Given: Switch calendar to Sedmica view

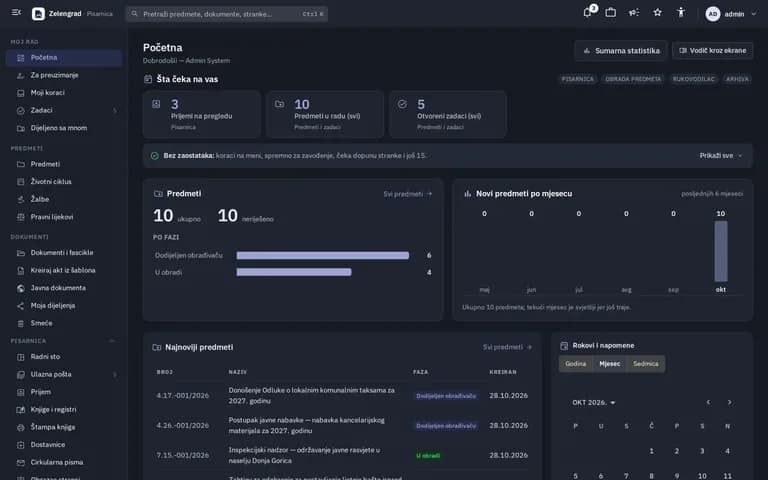Looking at the screenshot, I should coord(646,364).
